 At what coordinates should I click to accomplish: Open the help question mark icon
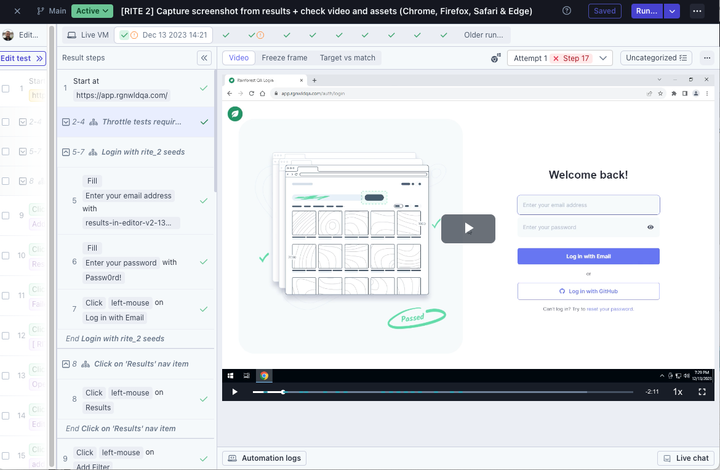tap(567, 11)
